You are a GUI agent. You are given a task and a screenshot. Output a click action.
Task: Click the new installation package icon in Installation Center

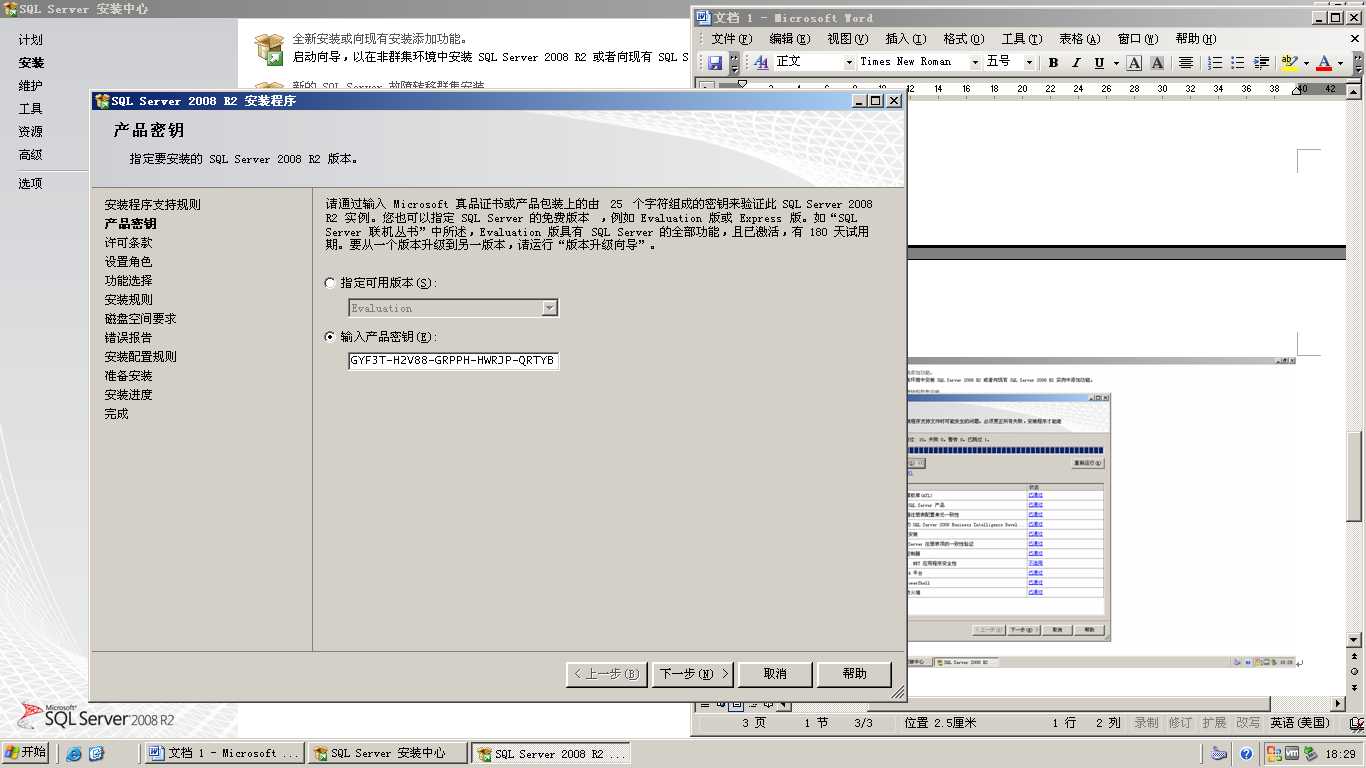[x=268, y=49]
